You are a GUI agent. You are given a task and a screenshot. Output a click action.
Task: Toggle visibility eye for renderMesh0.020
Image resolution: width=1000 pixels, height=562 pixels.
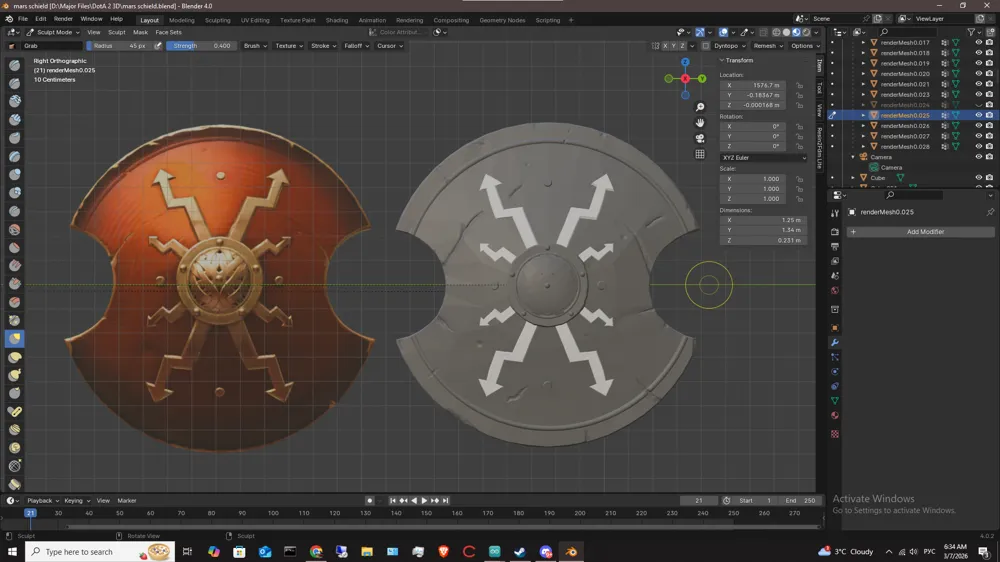pyautogui.click(x=978, y=74)
